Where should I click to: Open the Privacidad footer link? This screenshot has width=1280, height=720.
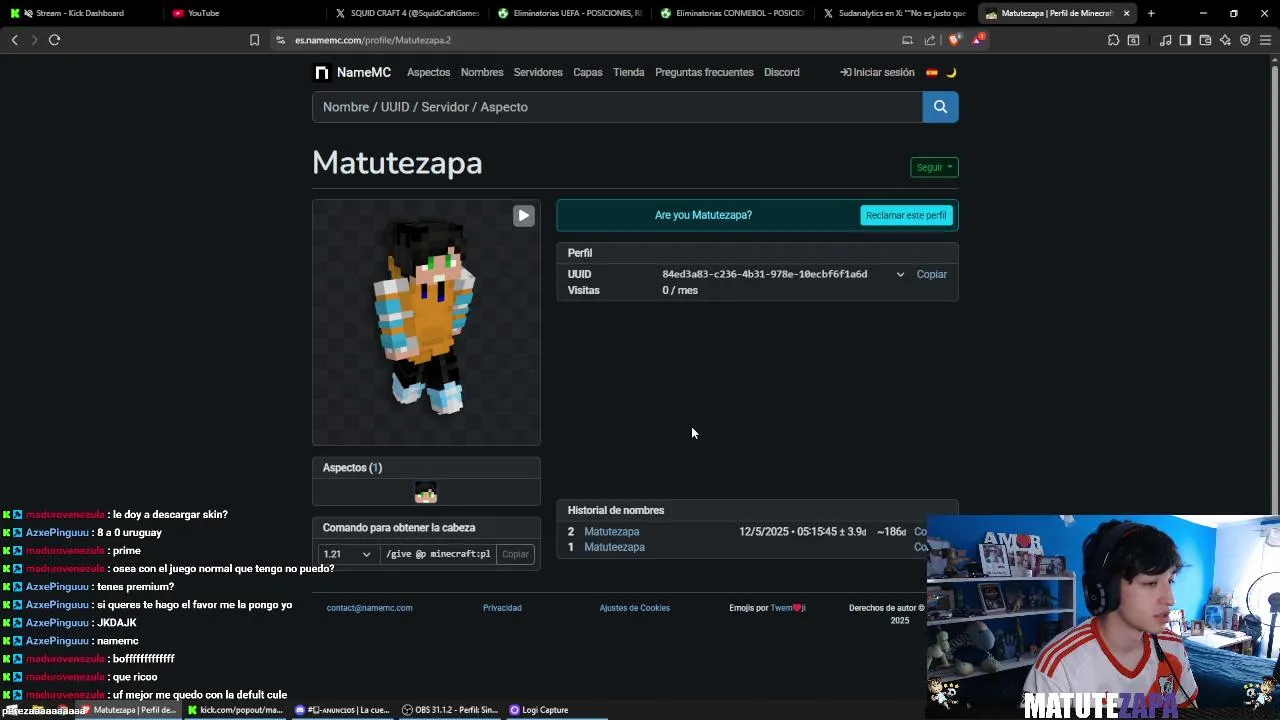[x=502, y=608]
